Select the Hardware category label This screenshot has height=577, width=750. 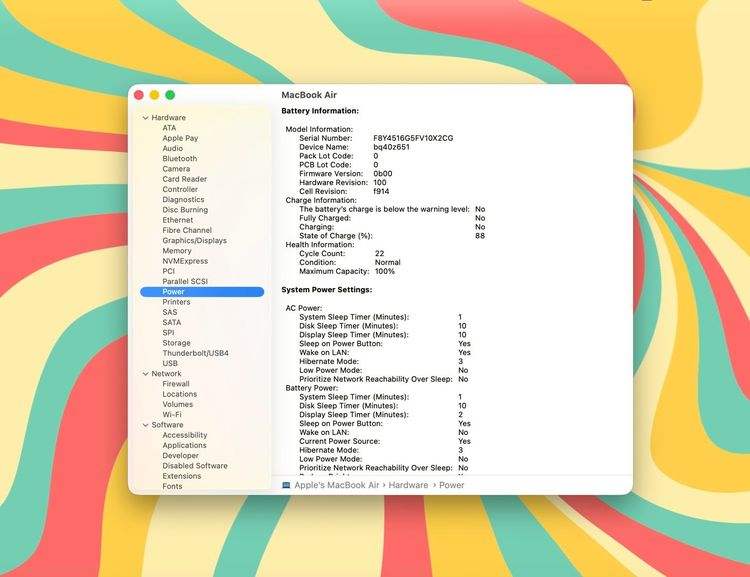pos(168,118)
